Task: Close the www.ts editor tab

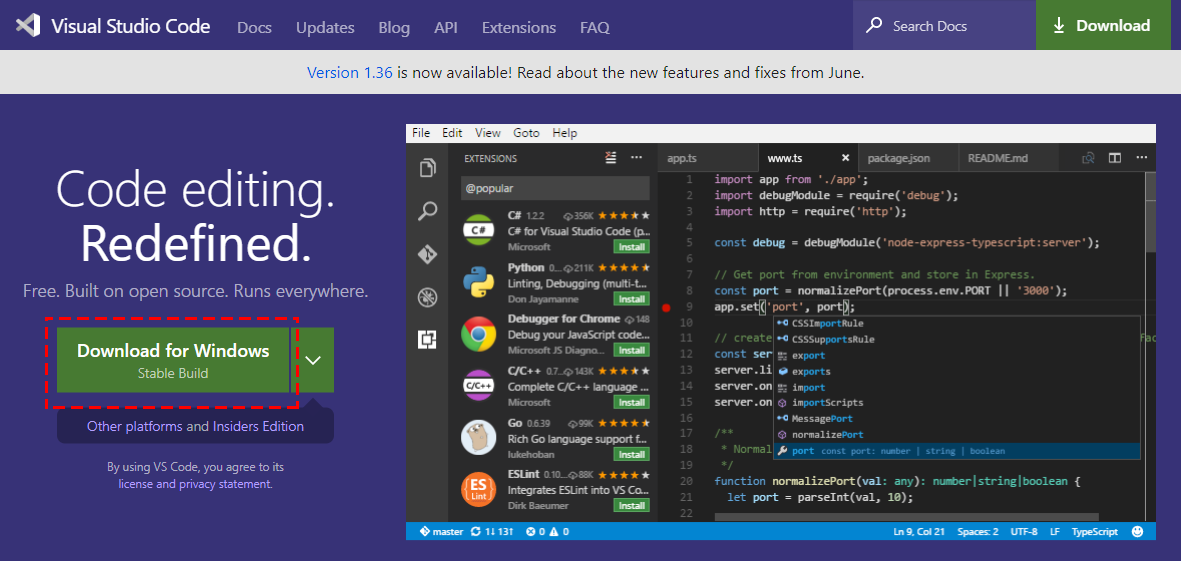Action: (845, 158)
